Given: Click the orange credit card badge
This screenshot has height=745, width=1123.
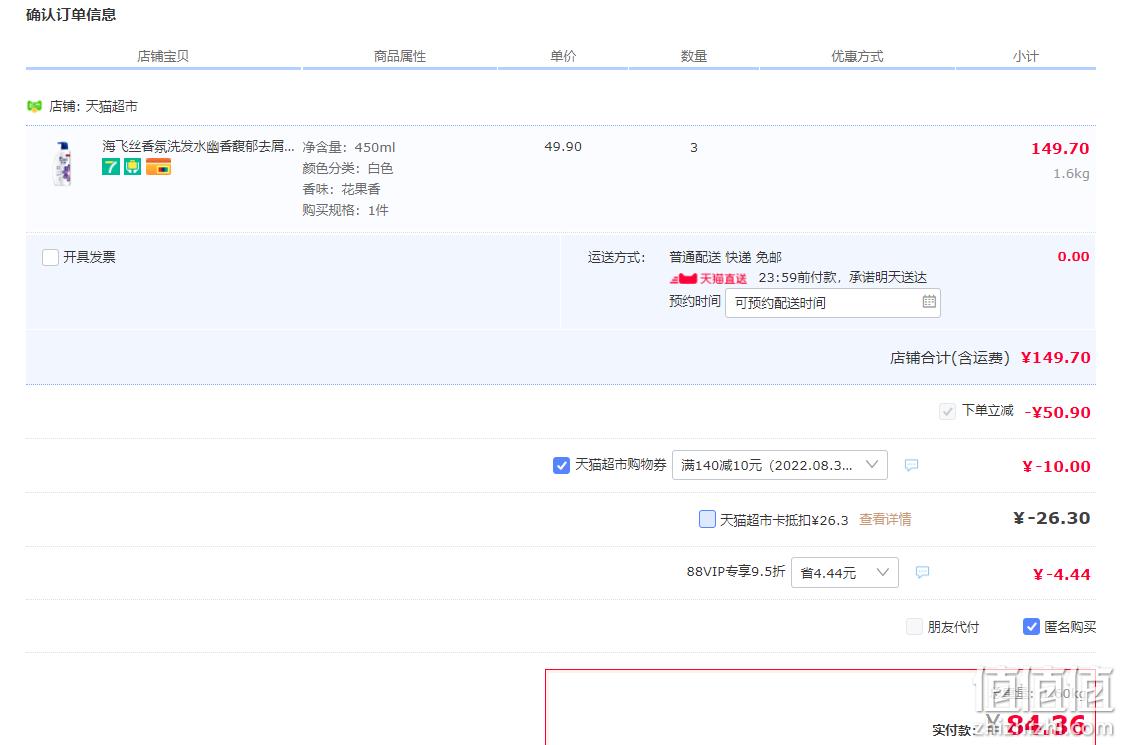Looking at the screenshot, I should (x=158, y=167).
